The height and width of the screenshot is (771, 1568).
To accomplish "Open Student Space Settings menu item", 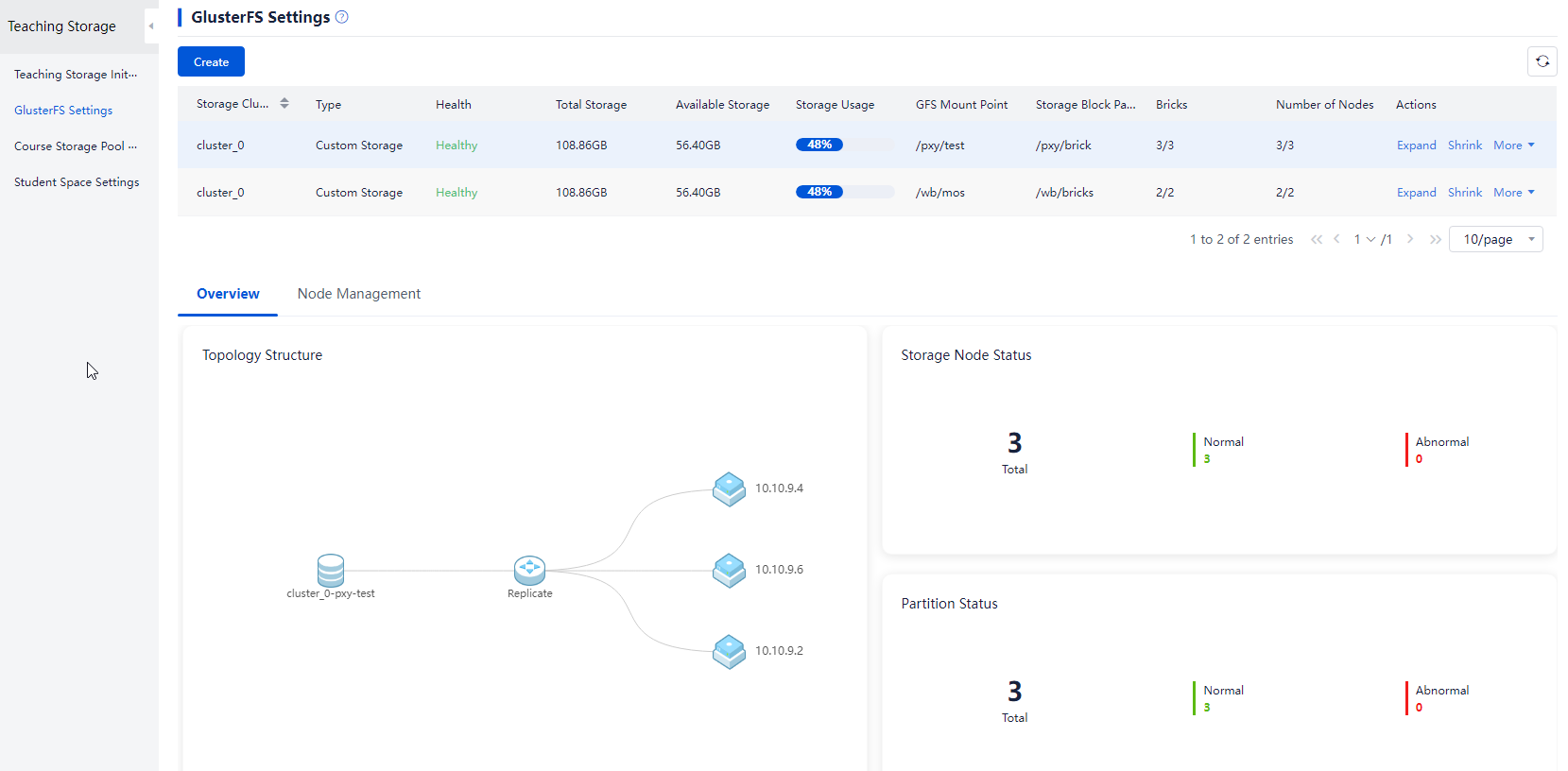I will tap(77, 182).
